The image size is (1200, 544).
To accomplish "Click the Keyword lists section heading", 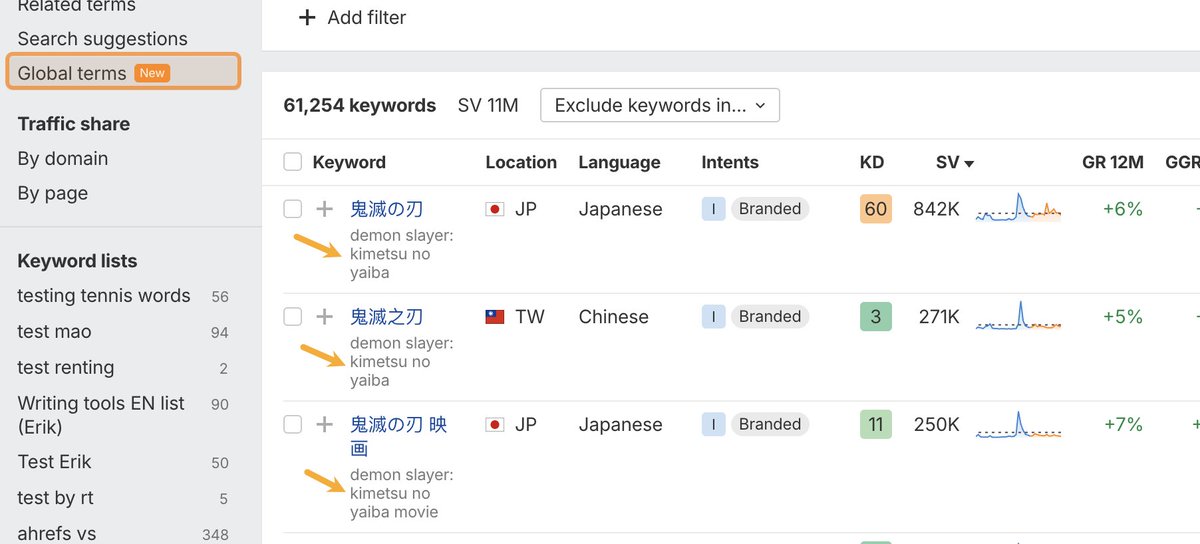I will 77,261.
